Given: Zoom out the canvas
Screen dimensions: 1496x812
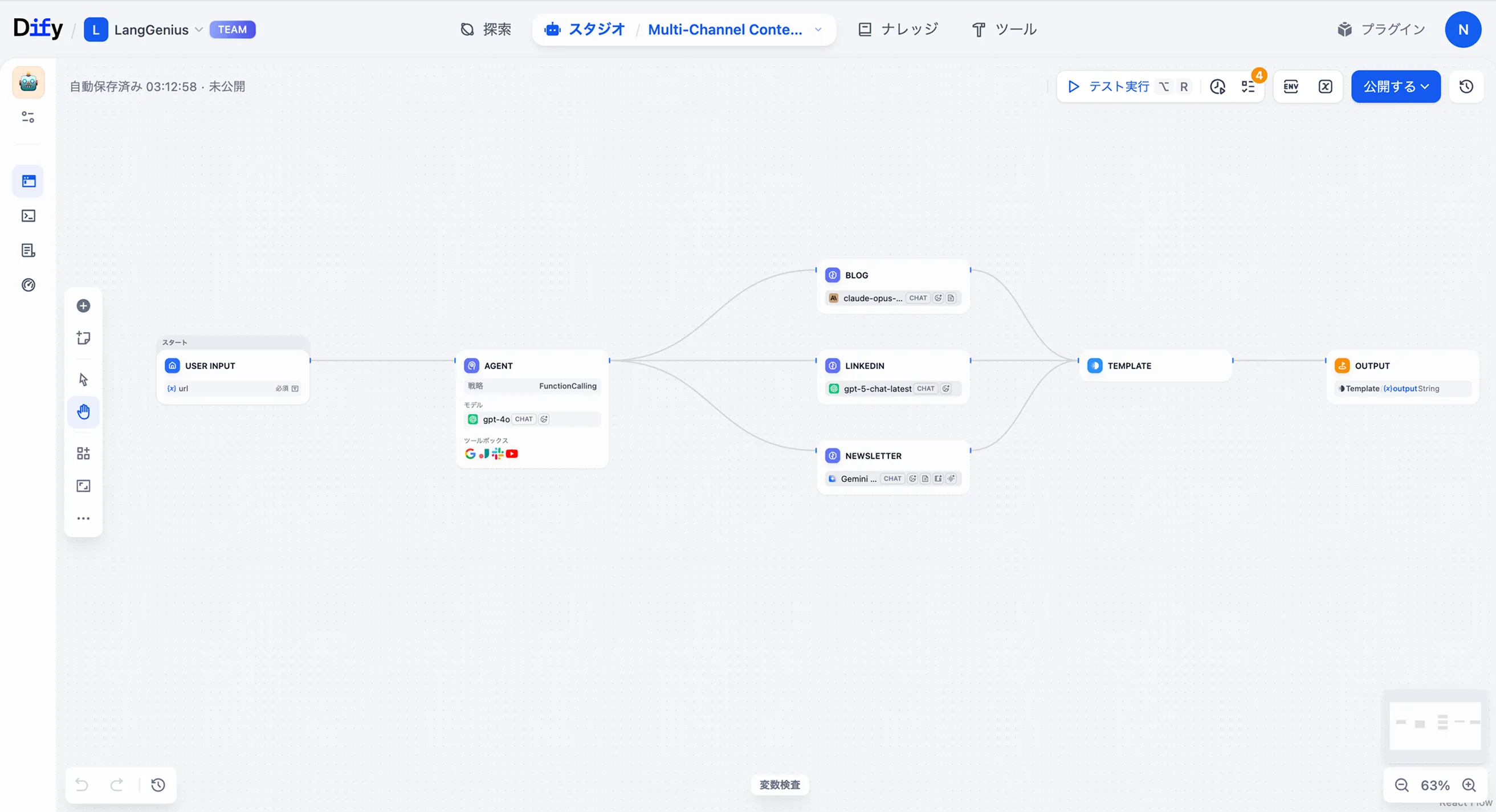Looking at the screenshot, I should [1402, 785].
